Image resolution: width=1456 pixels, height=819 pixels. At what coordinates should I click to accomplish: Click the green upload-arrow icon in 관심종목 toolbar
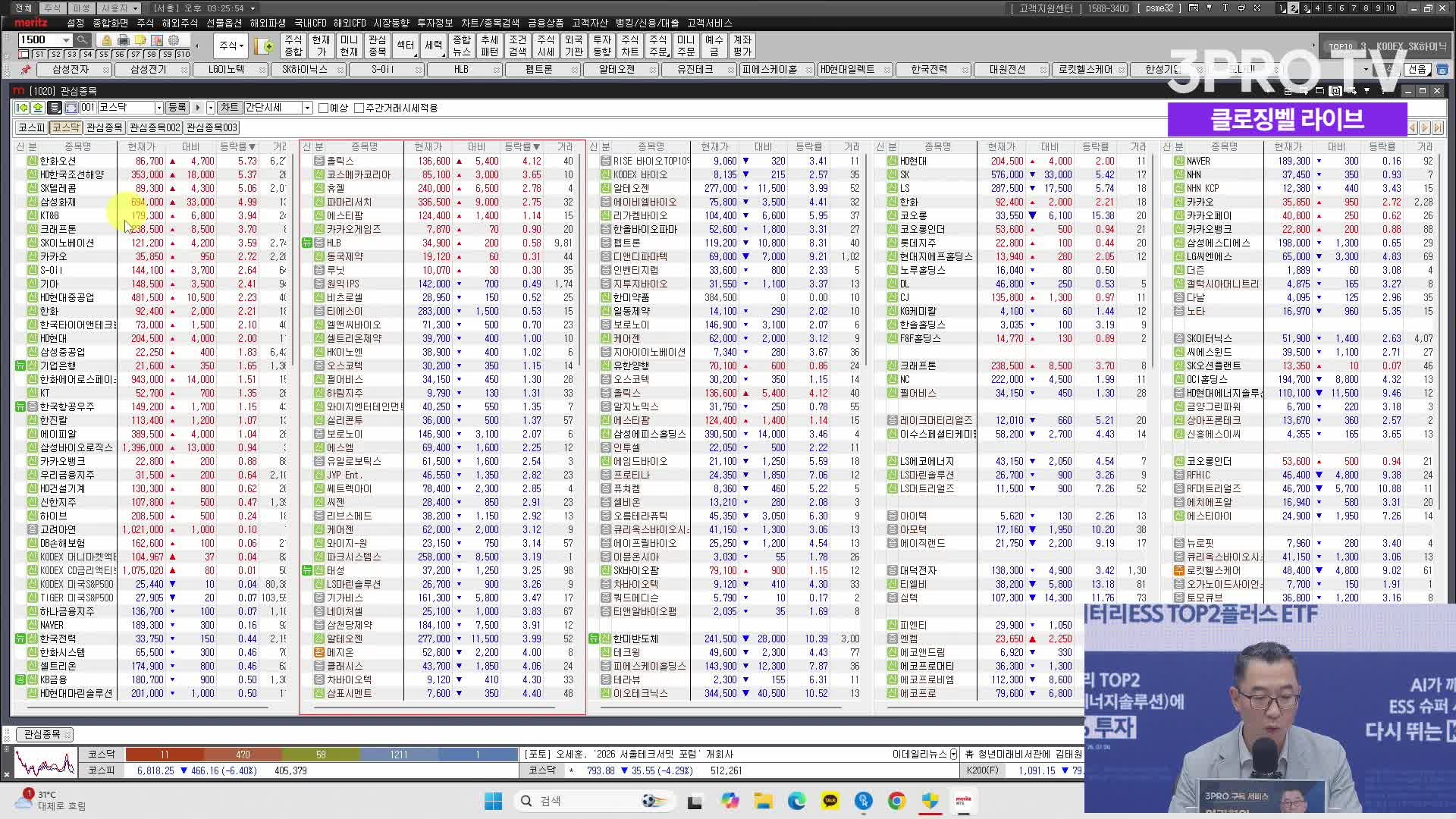(x=37, y=108)
